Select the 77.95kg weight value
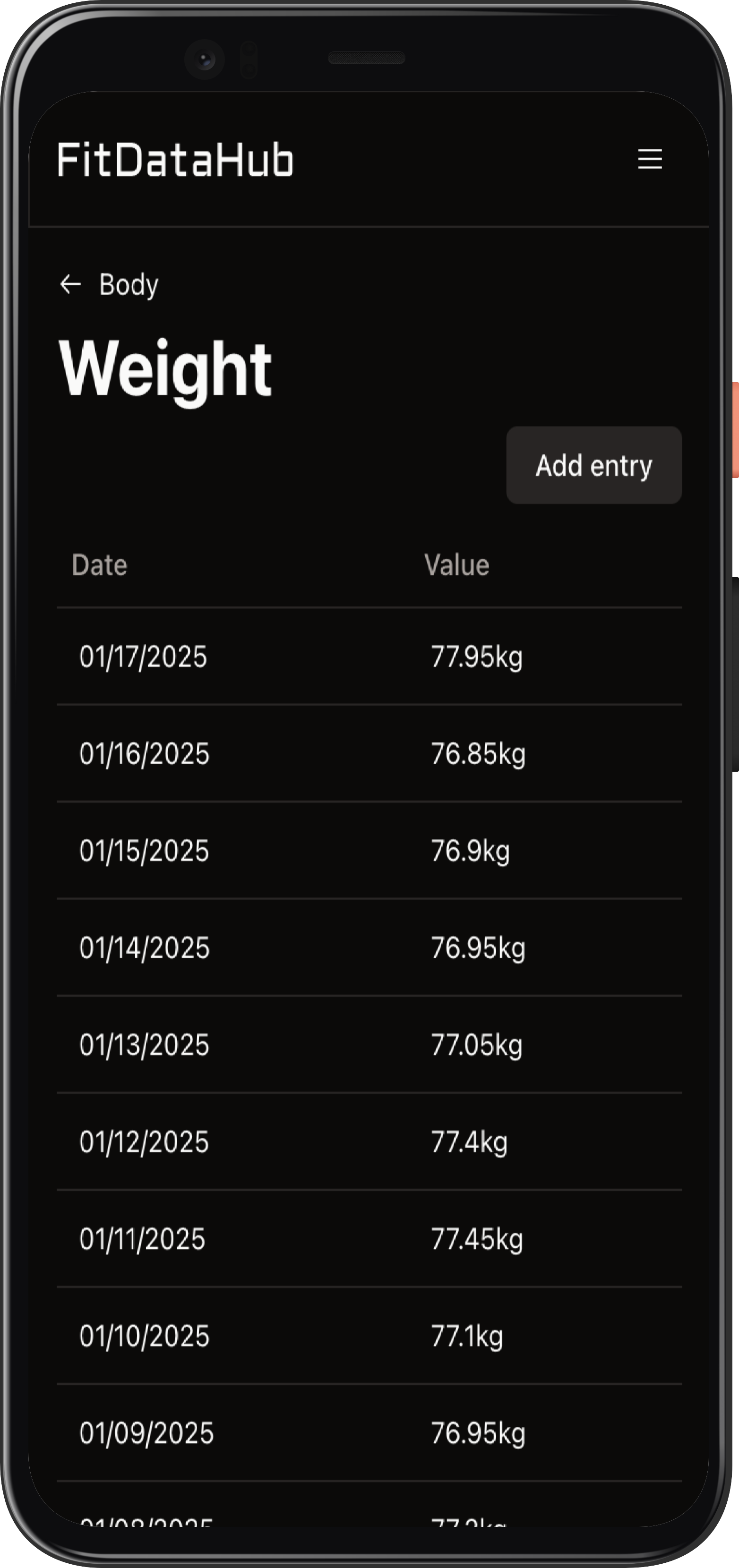This screenshot has width=739, height=1568. tap(477, 657)
